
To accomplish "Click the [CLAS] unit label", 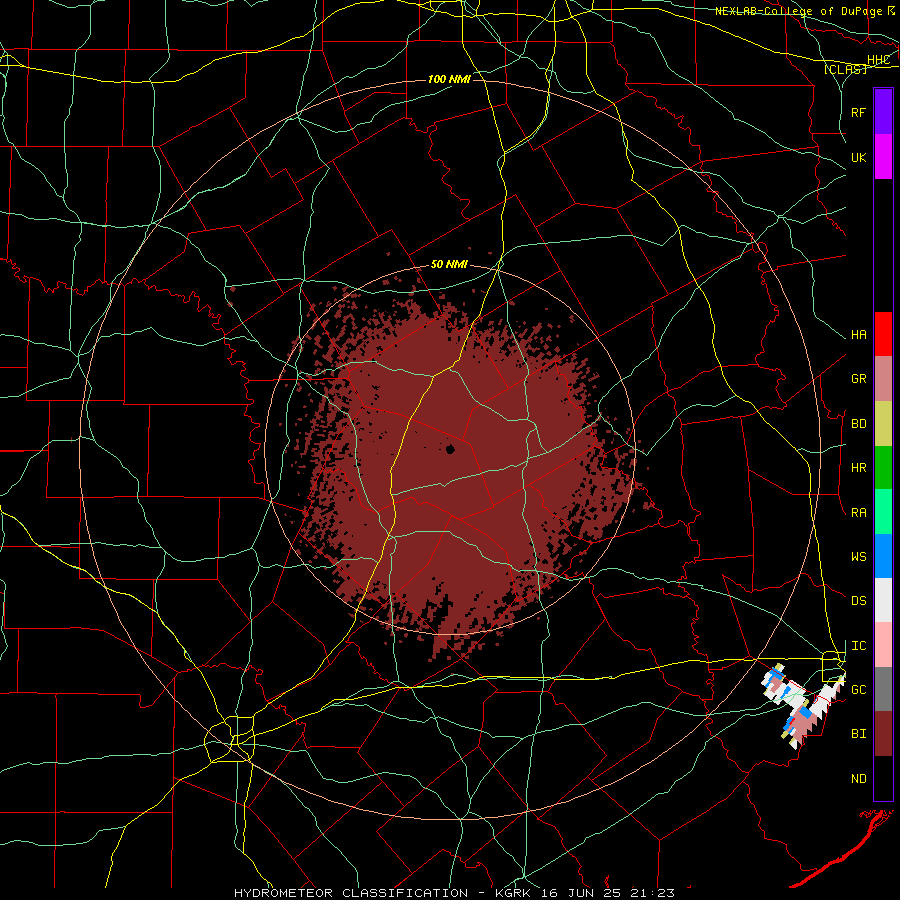I will (x=845, y=69).
